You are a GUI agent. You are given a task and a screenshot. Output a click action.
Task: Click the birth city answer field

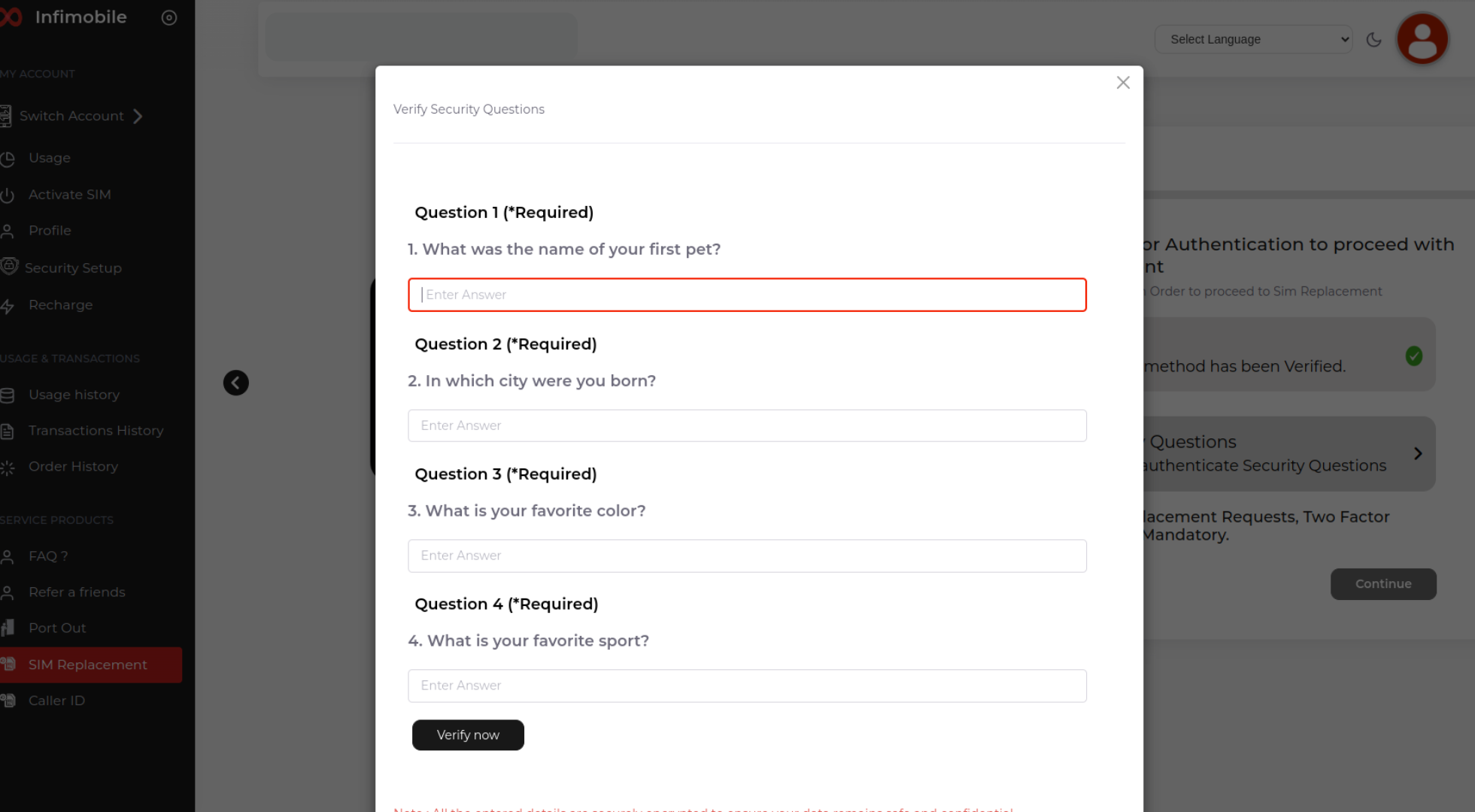pyautogui.click(x=747, y=426)
